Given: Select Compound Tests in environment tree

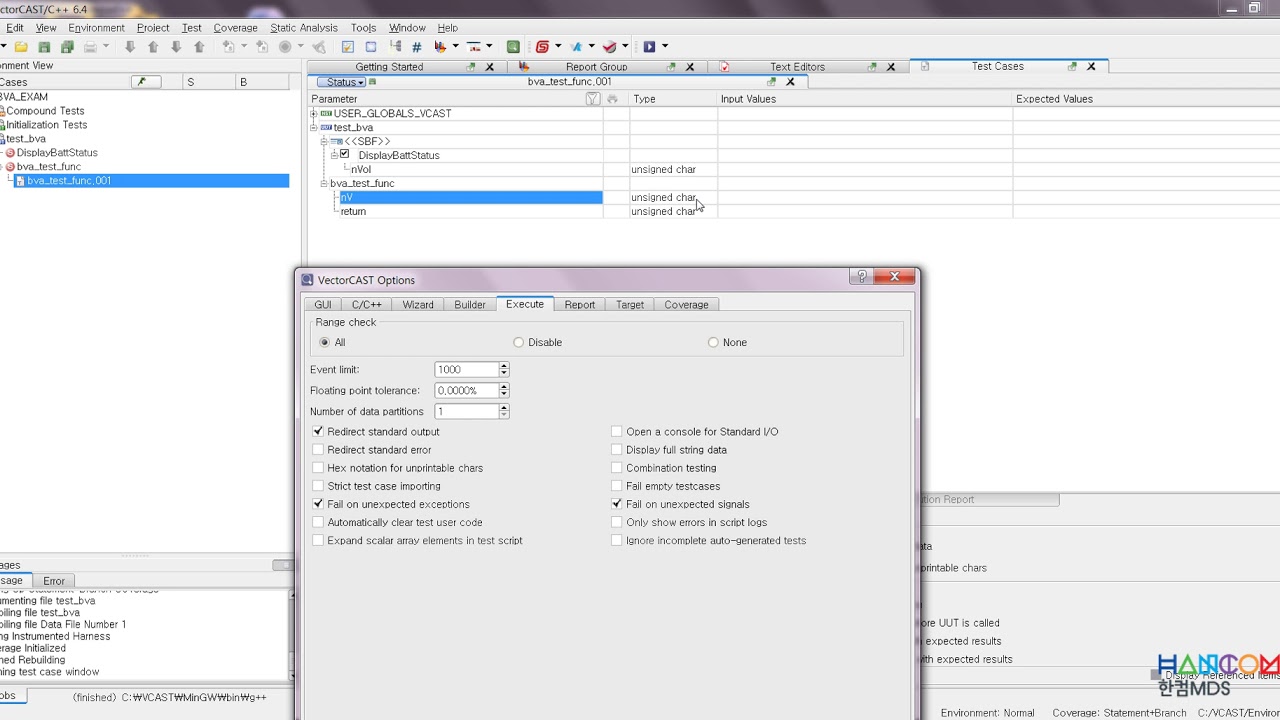Looking at the screenshot, I should point(45,111).
